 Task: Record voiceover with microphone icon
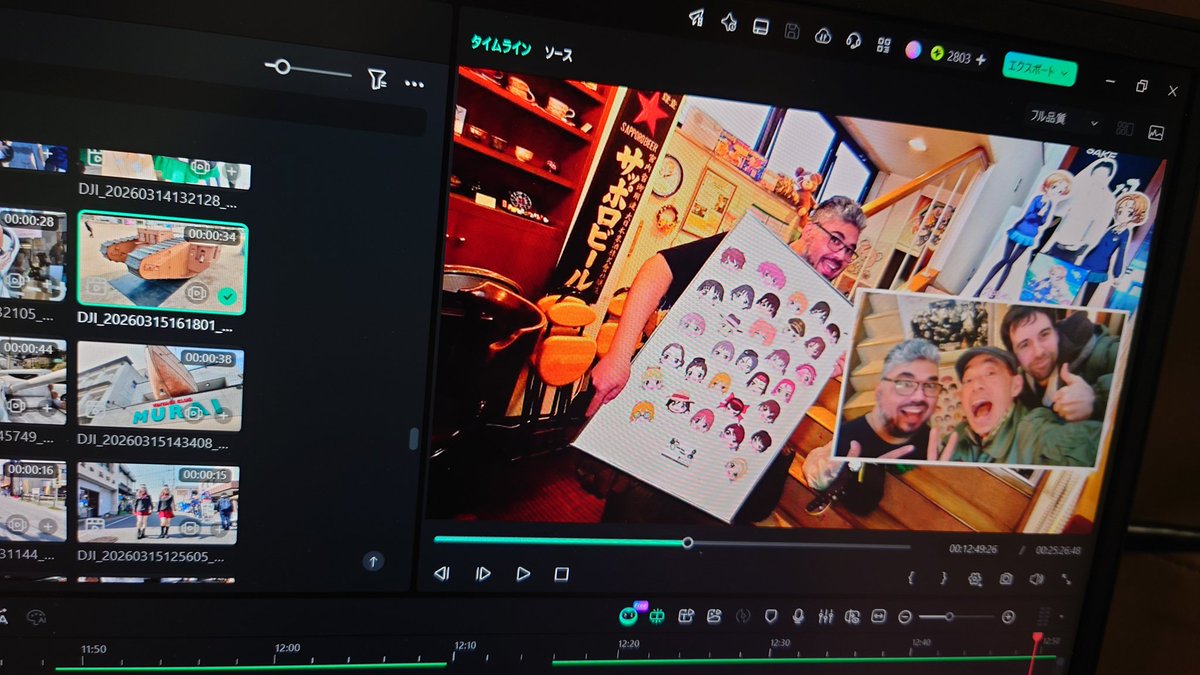click(798, 616)
